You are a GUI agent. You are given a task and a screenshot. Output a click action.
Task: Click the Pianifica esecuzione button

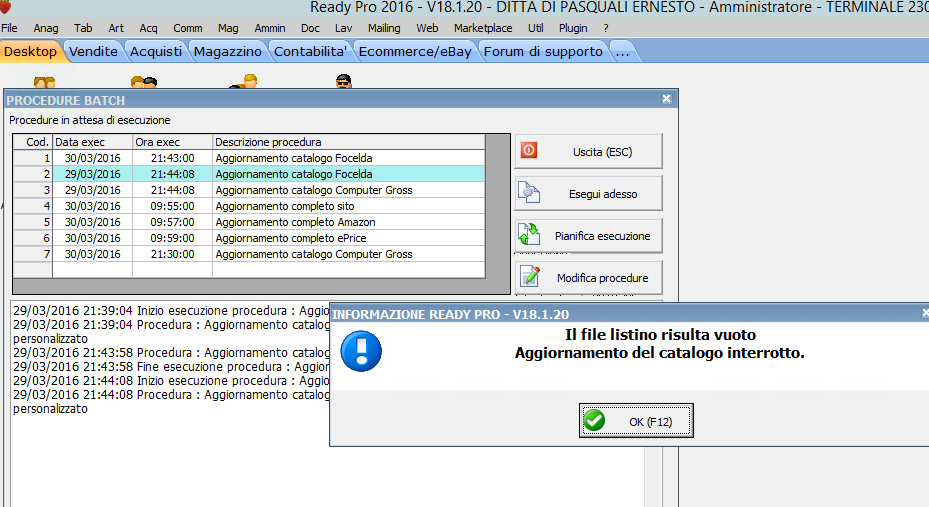[588, 236]
